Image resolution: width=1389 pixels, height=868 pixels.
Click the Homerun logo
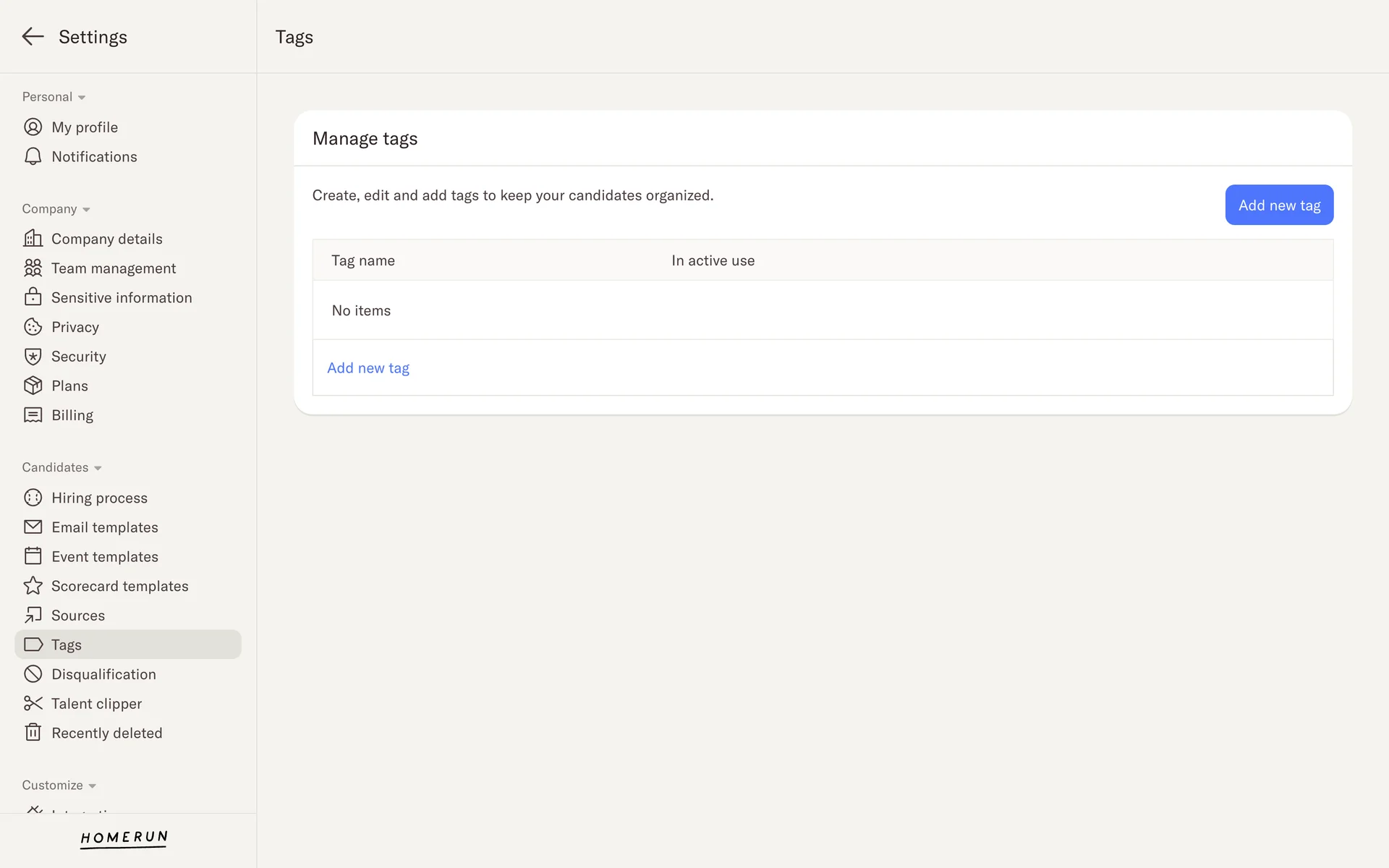[124, 838]
